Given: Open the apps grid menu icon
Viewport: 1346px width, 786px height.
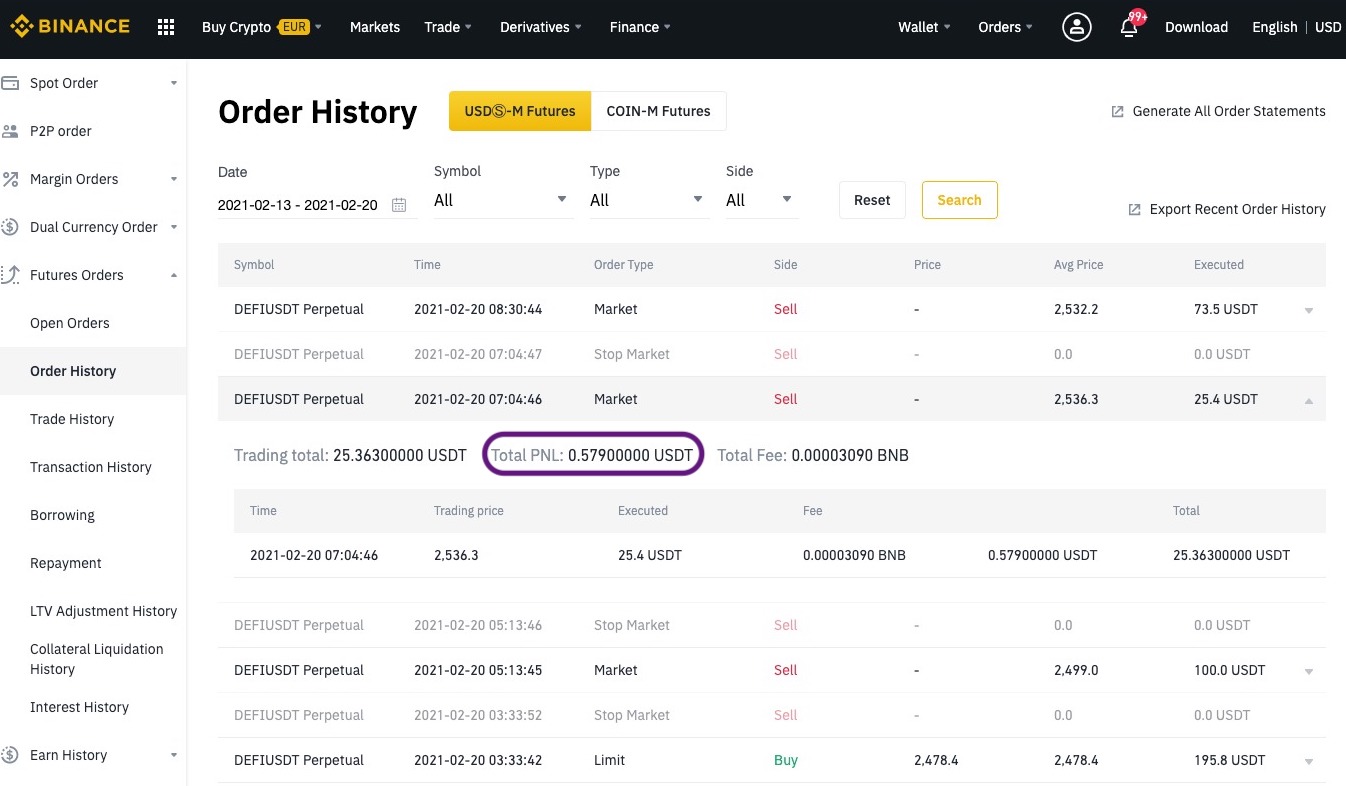Looking at the screenshot, I should click(166, 27).
